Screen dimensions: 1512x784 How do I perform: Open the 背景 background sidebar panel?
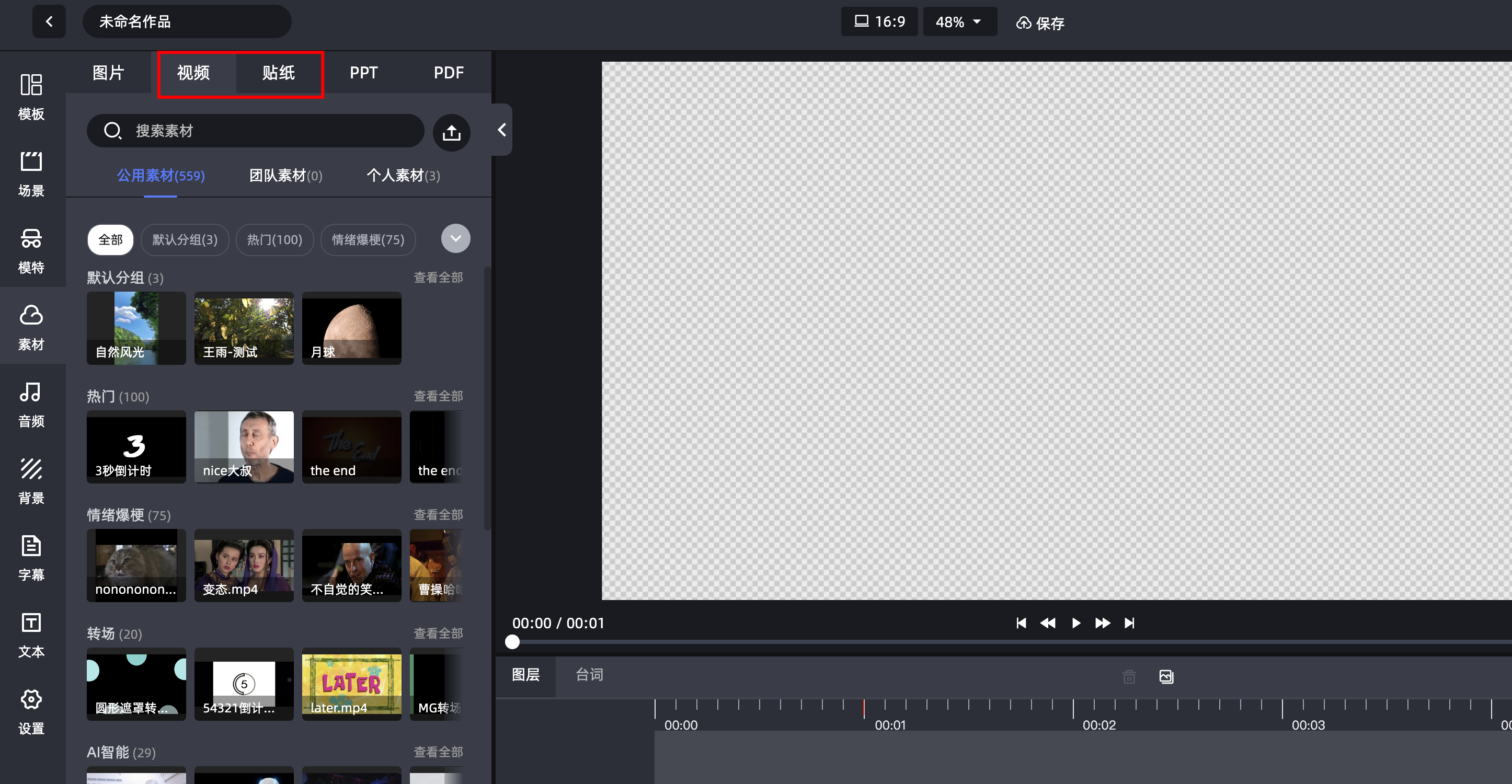tap(31, 481)
